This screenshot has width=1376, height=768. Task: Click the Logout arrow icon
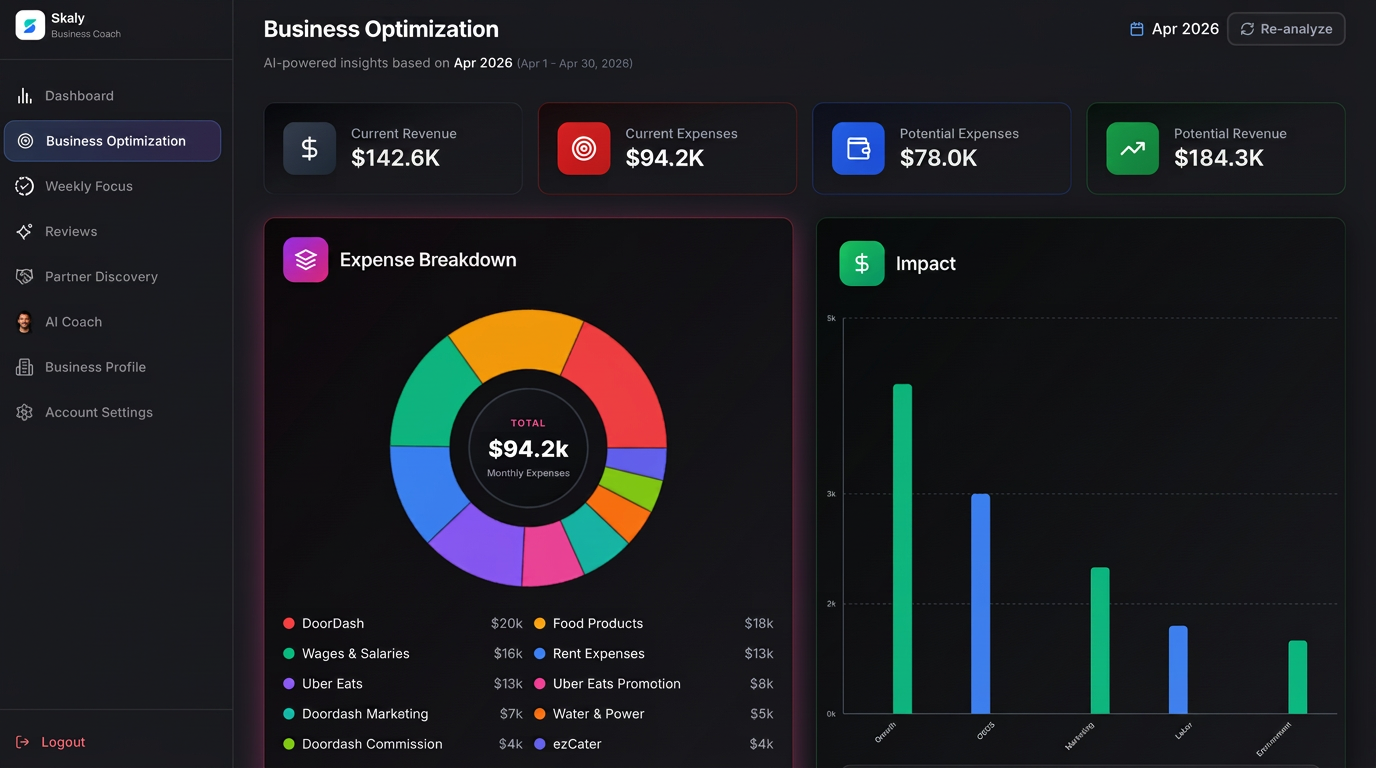click(x=23, y=742)
